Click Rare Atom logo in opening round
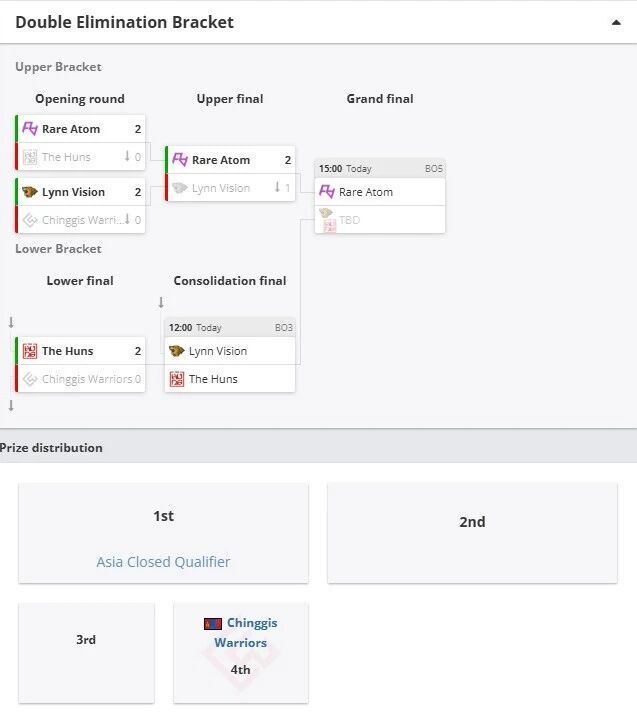The width and height of the screenshot is (637, 722). point(30,129)
